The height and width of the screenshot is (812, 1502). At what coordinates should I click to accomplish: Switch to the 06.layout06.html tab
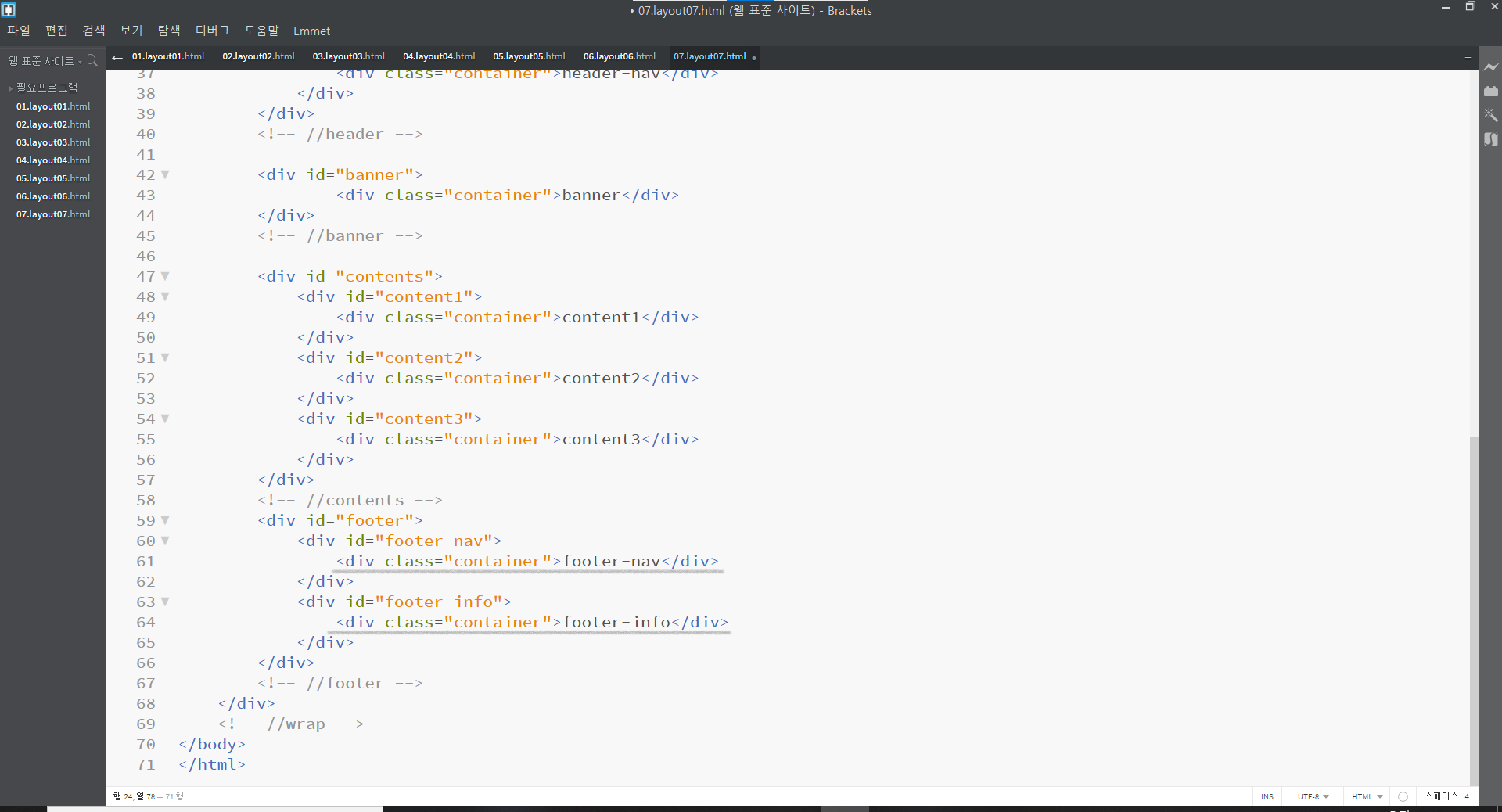click(x=620, y=56)
